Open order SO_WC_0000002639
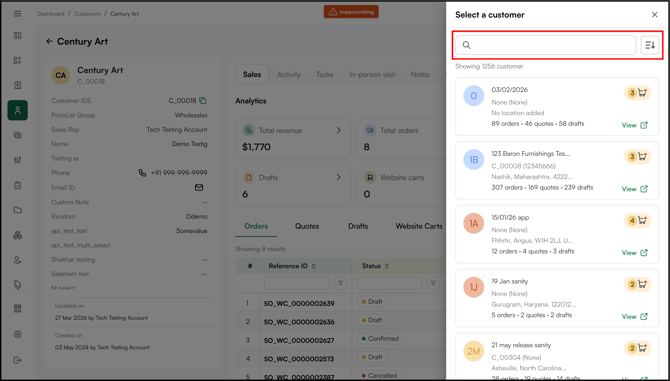The image size is (670, 381). 299,303
